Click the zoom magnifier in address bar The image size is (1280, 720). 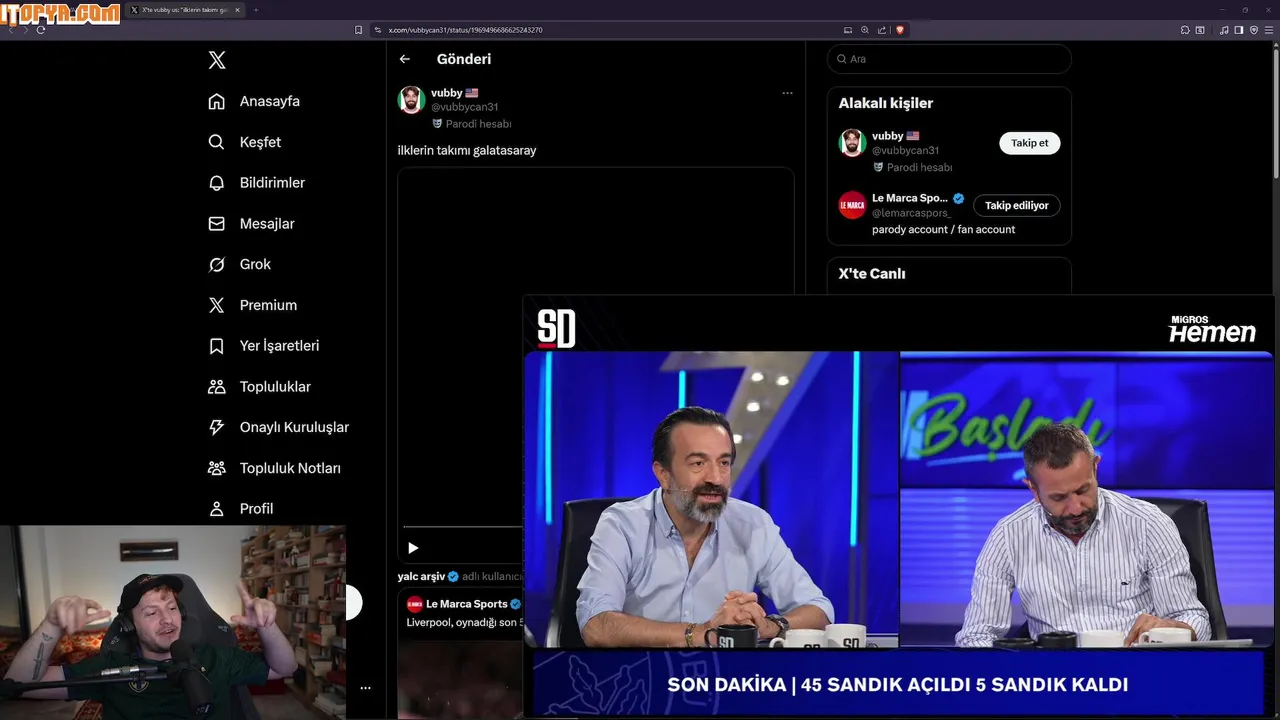pyautogui.click(x=865, y=30)
